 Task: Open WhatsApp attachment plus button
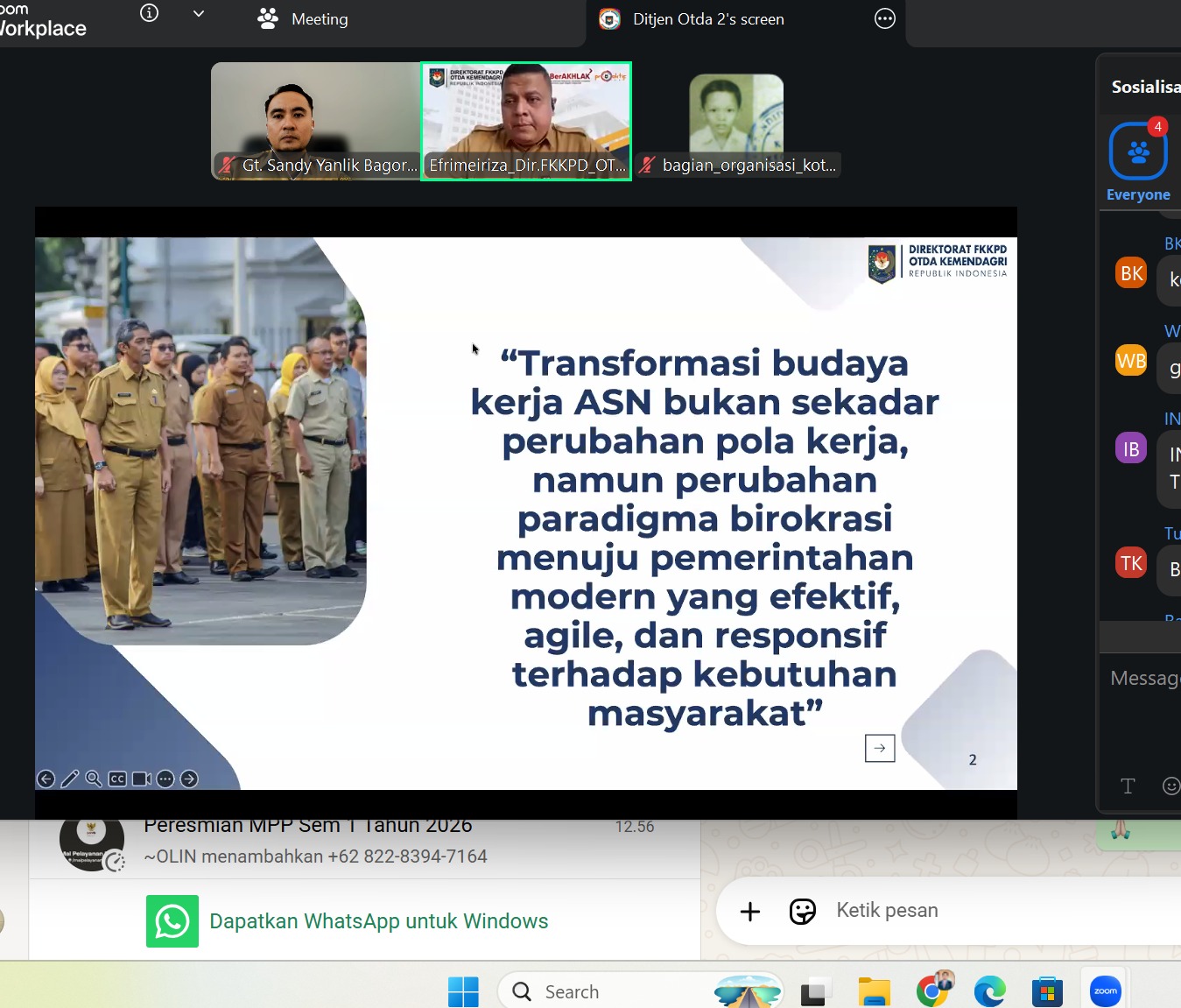[750, 912]
